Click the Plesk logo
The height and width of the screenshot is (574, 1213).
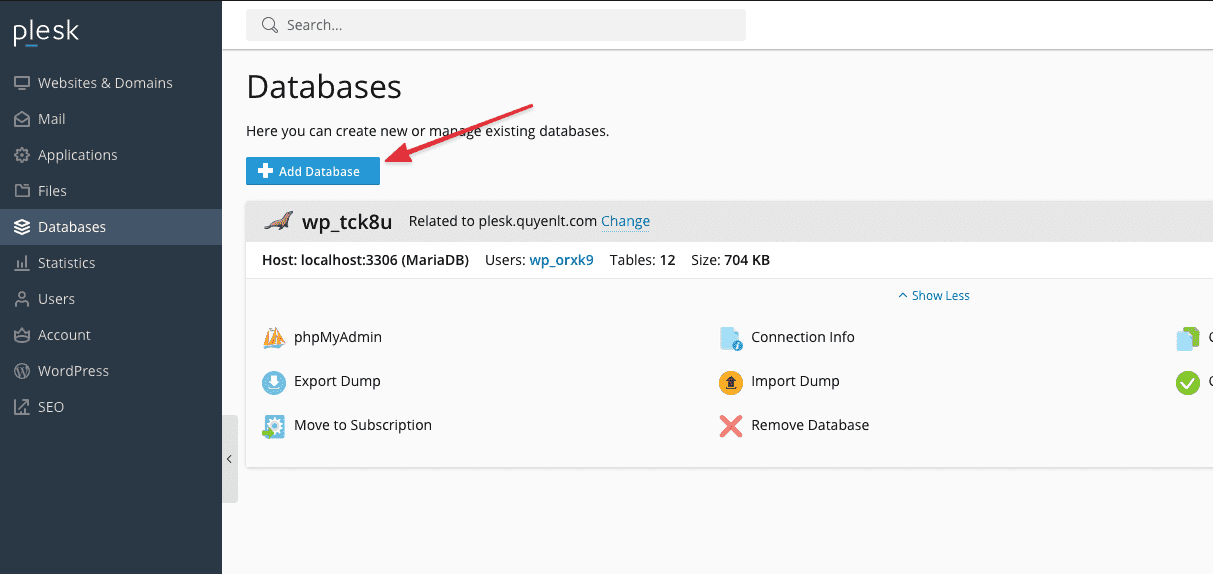pos(46,33)
